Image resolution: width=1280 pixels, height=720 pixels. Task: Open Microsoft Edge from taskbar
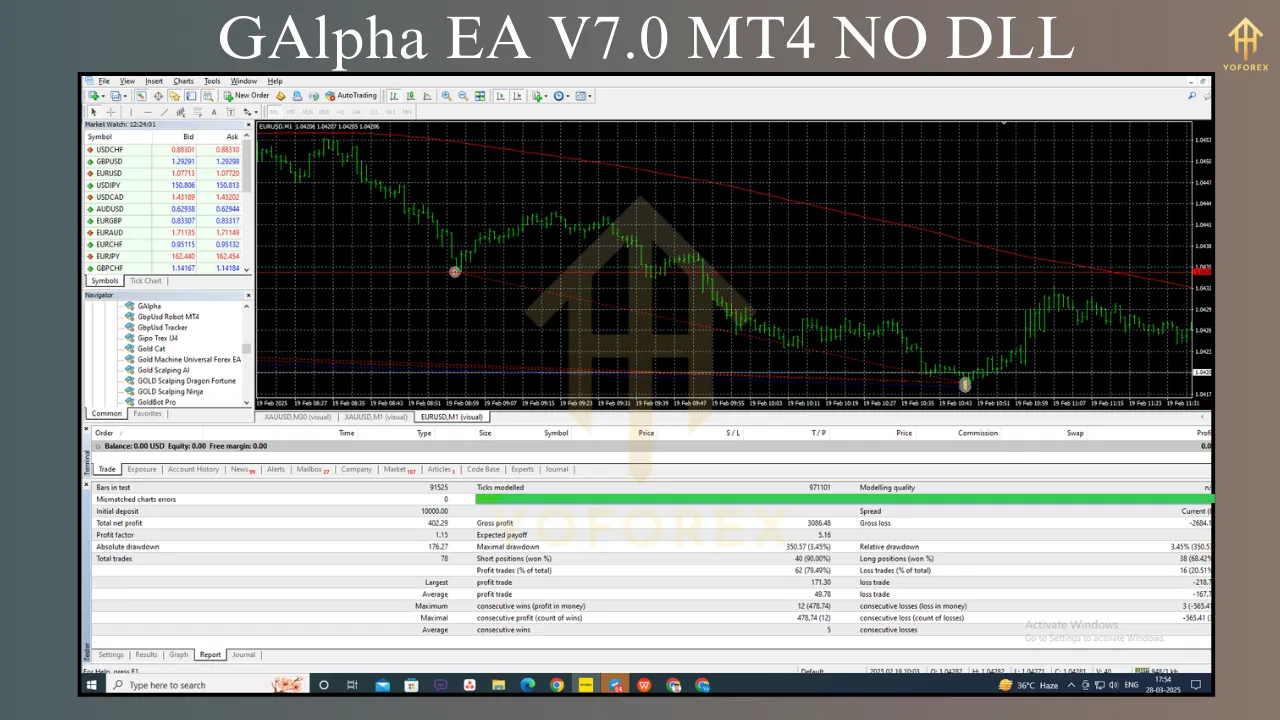click(x=527, y=685)
